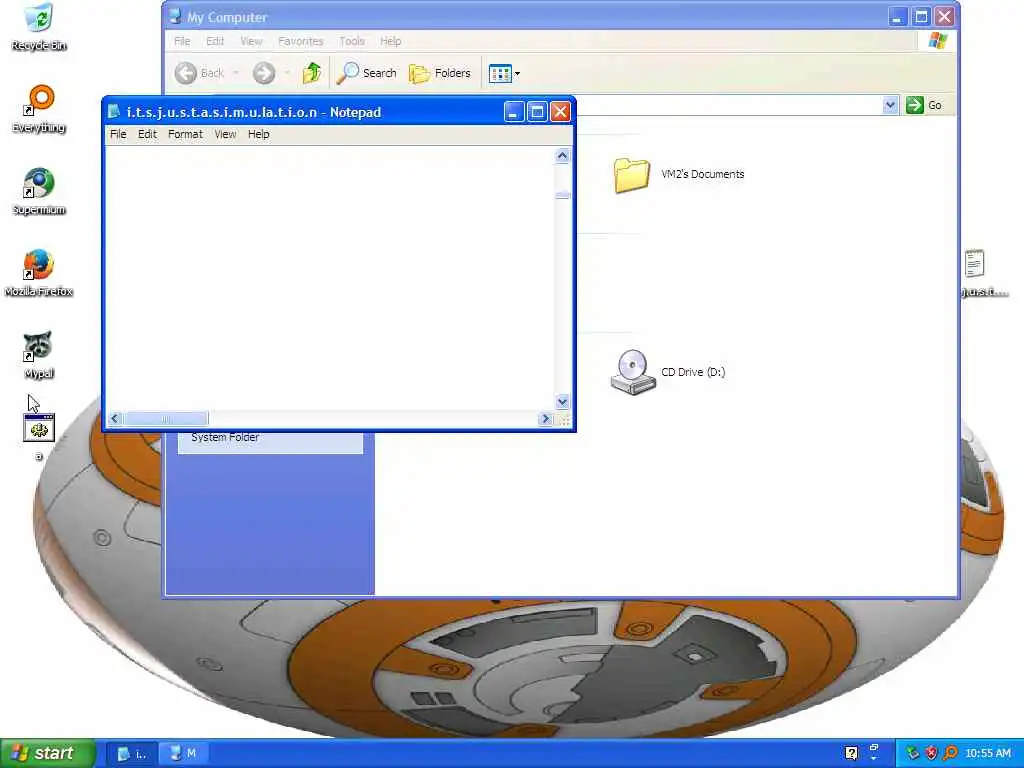
Task: Open Views dropdown in My Computer toolbar
Action: (504, 74)
